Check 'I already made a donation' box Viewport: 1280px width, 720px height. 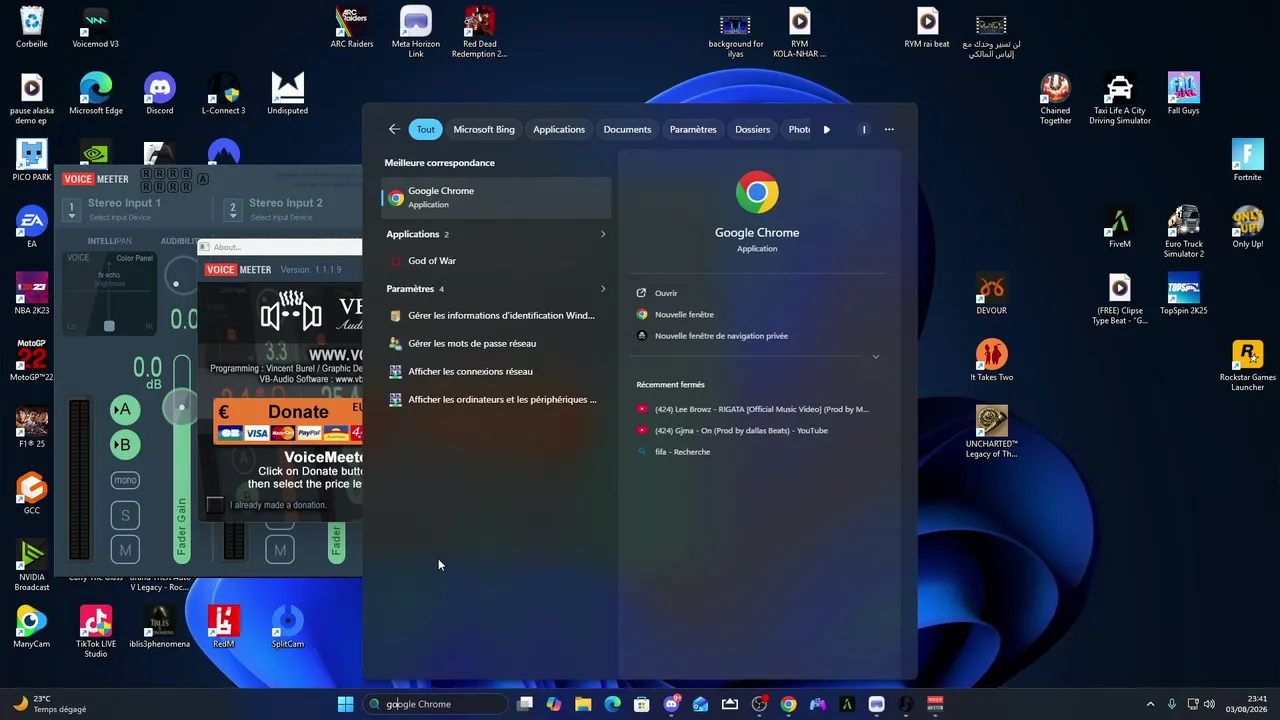coord(215,505)
